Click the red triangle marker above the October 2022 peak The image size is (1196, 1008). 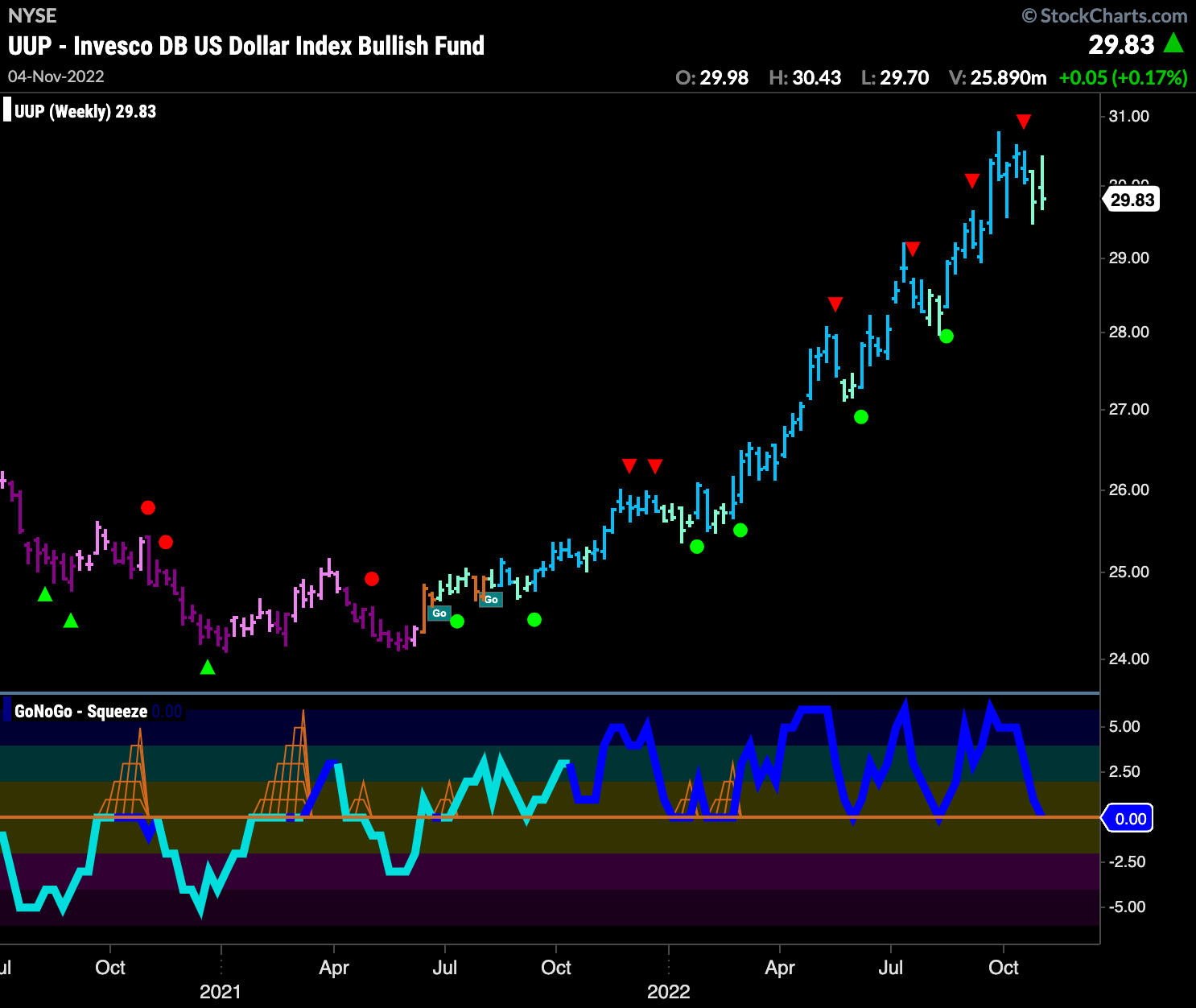point(1023,122)
